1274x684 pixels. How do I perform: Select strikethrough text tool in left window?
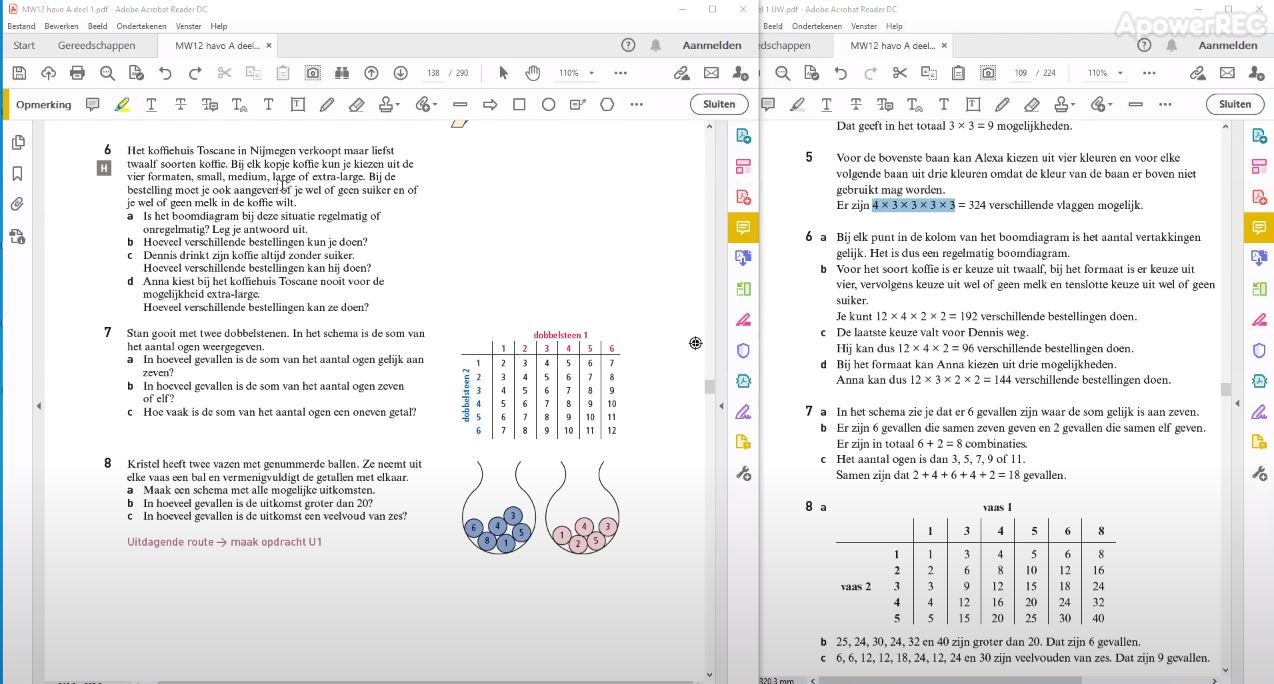point(180,104)
